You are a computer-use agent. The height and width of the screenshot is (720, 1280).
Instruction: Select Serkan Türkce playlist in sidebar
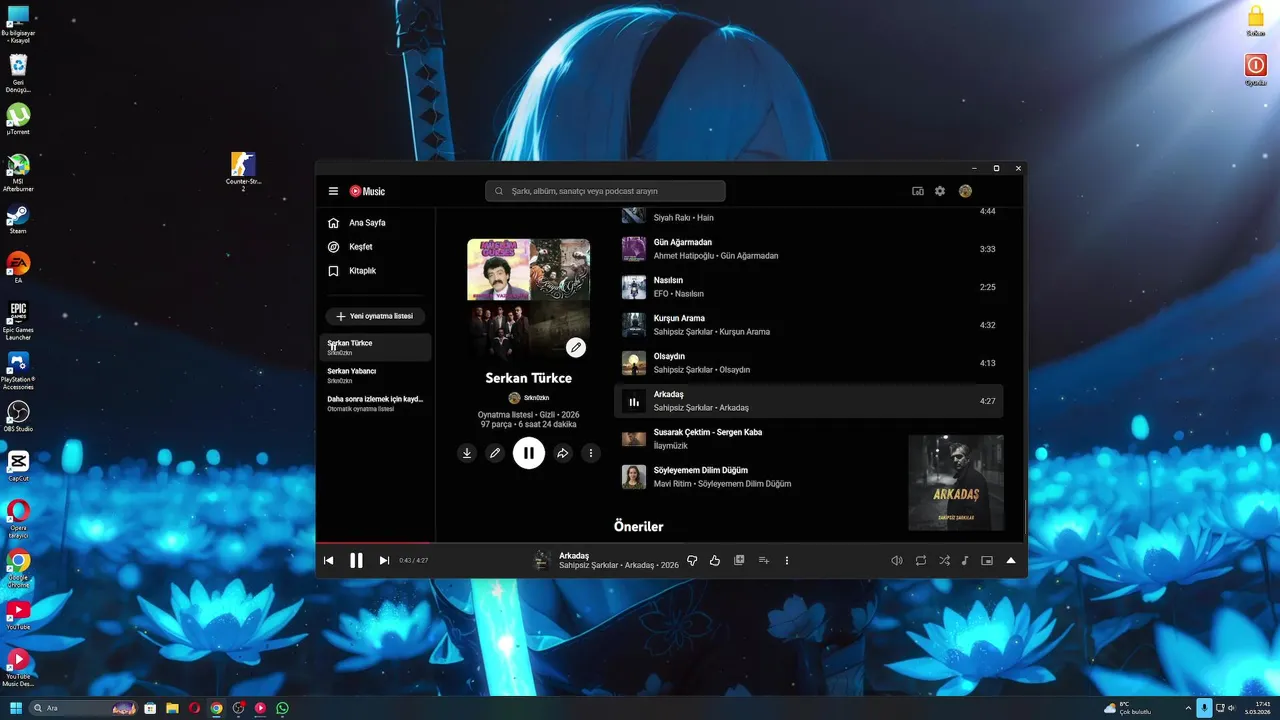(x=376, y=347)
